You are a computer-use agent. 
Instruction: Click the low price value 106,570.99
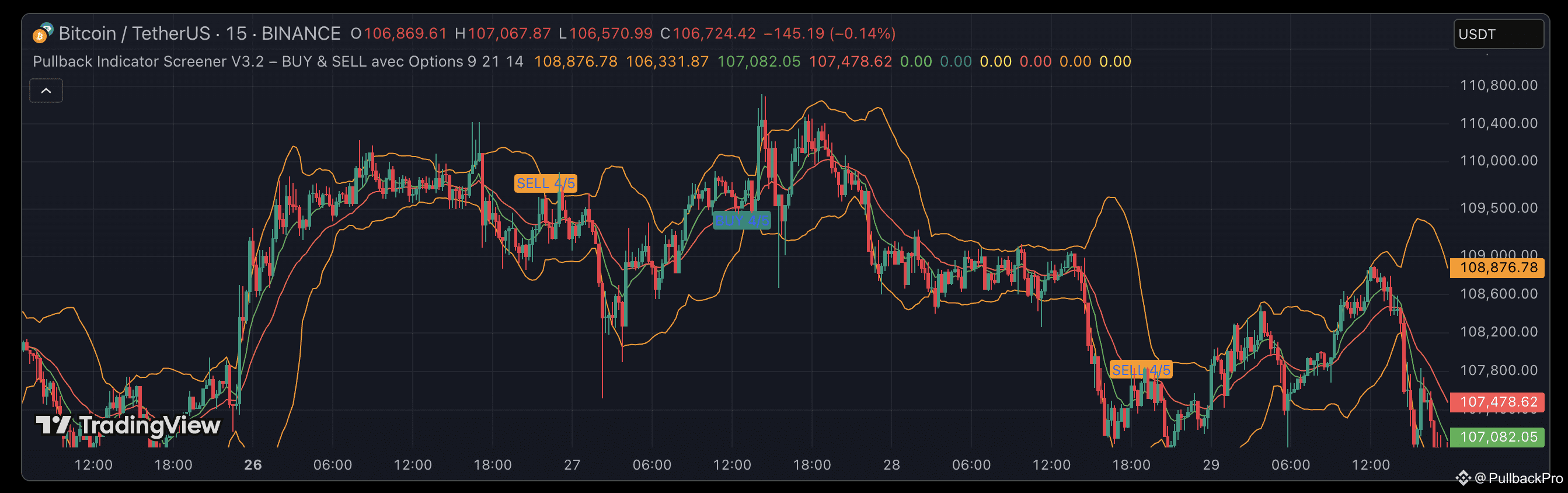click(x=611, y=33)
